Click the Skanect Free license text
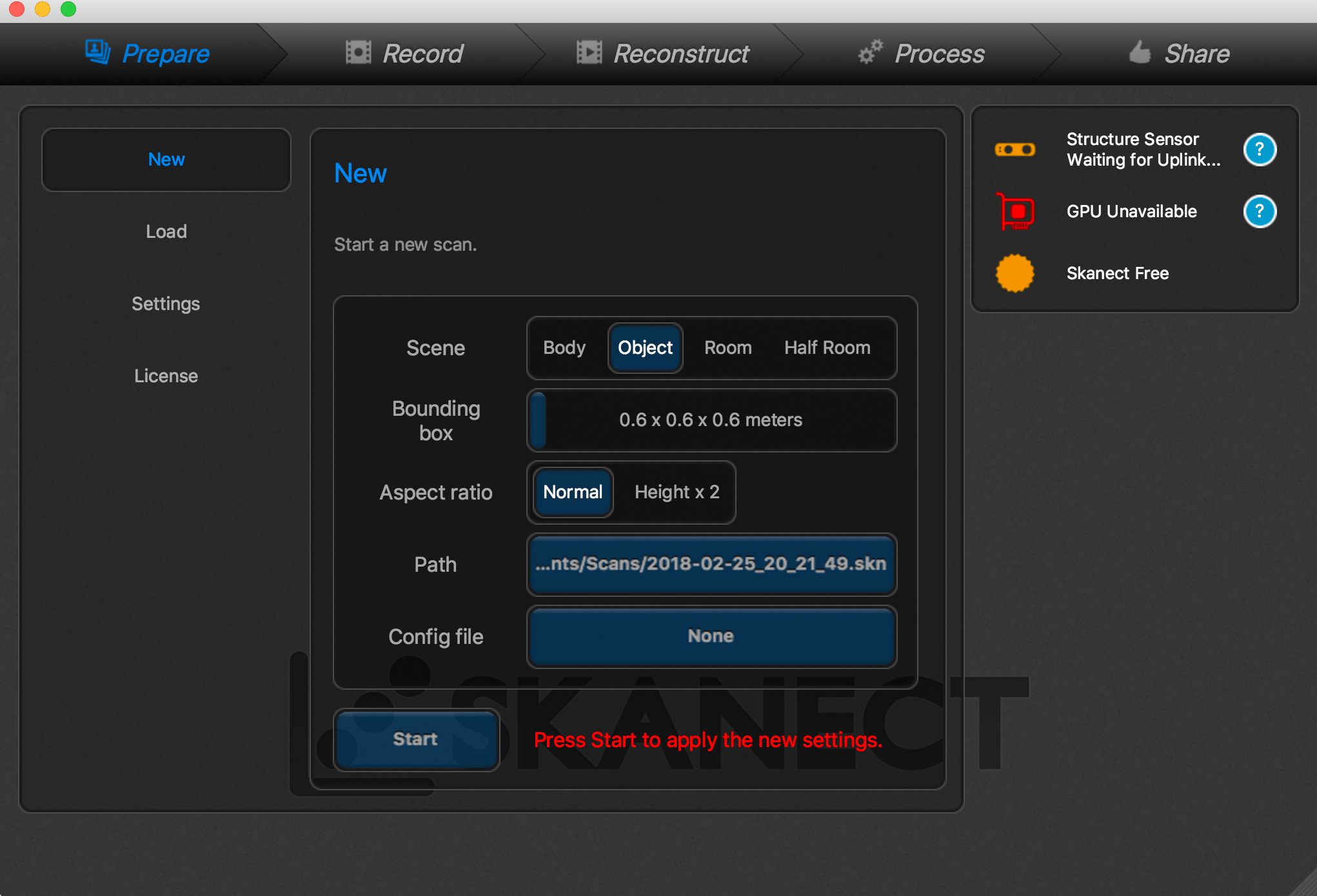The height and width of the screenshot is (896, 1317). tap(1118, 273)
